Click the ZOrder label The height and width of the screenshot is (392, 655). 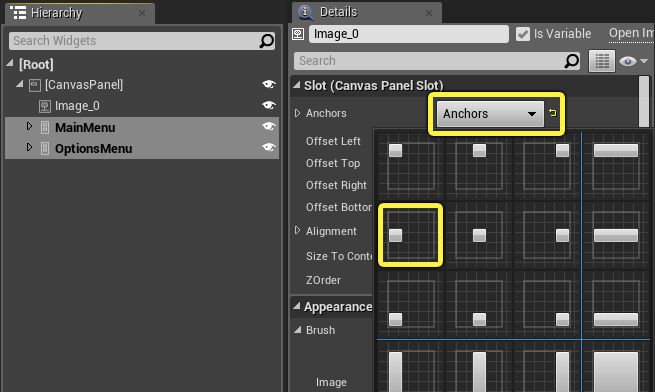pos(323,280)
